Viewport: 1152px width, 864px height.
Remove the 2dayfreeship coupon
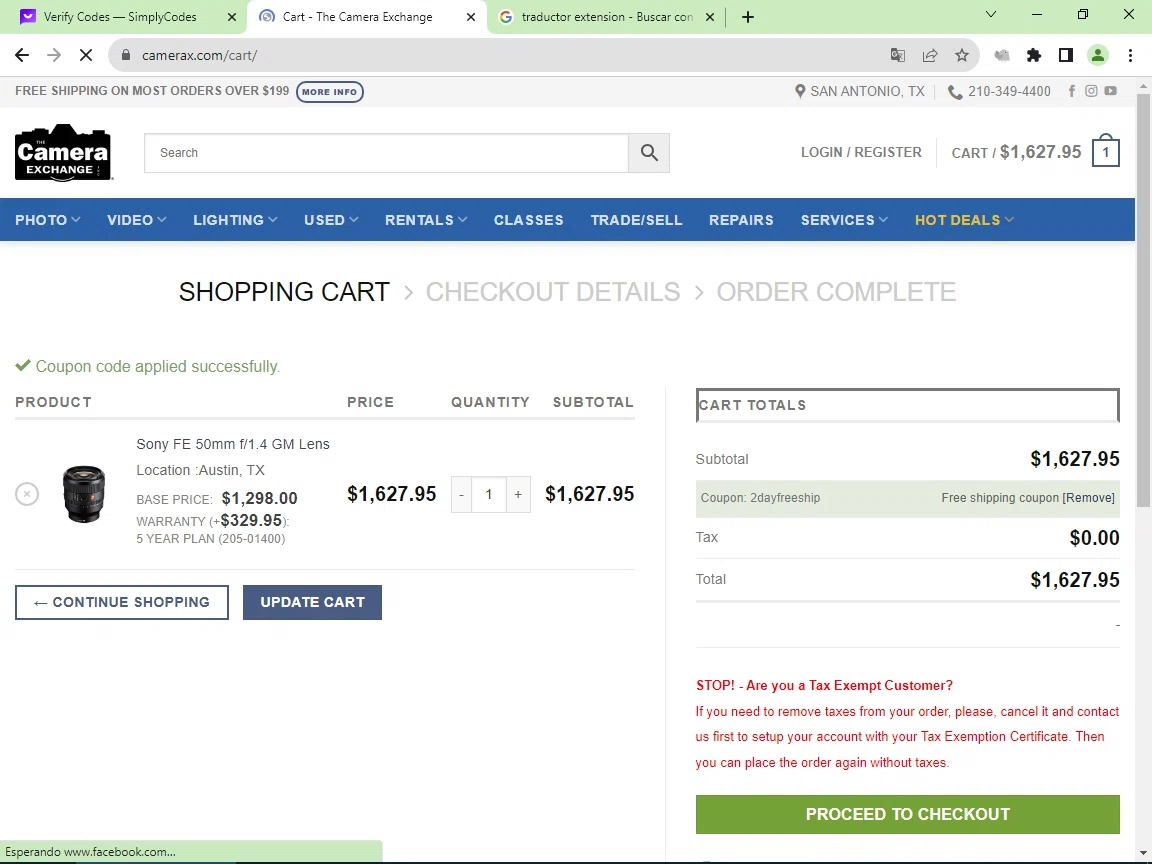1088,497
